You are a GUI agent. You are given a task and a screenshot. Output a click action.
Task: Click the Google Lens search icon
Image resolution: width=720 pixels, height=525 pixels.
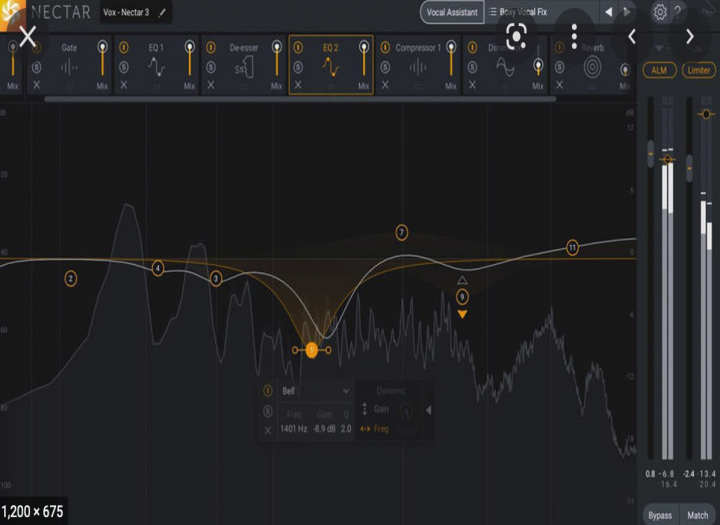[x=516, y=36]
